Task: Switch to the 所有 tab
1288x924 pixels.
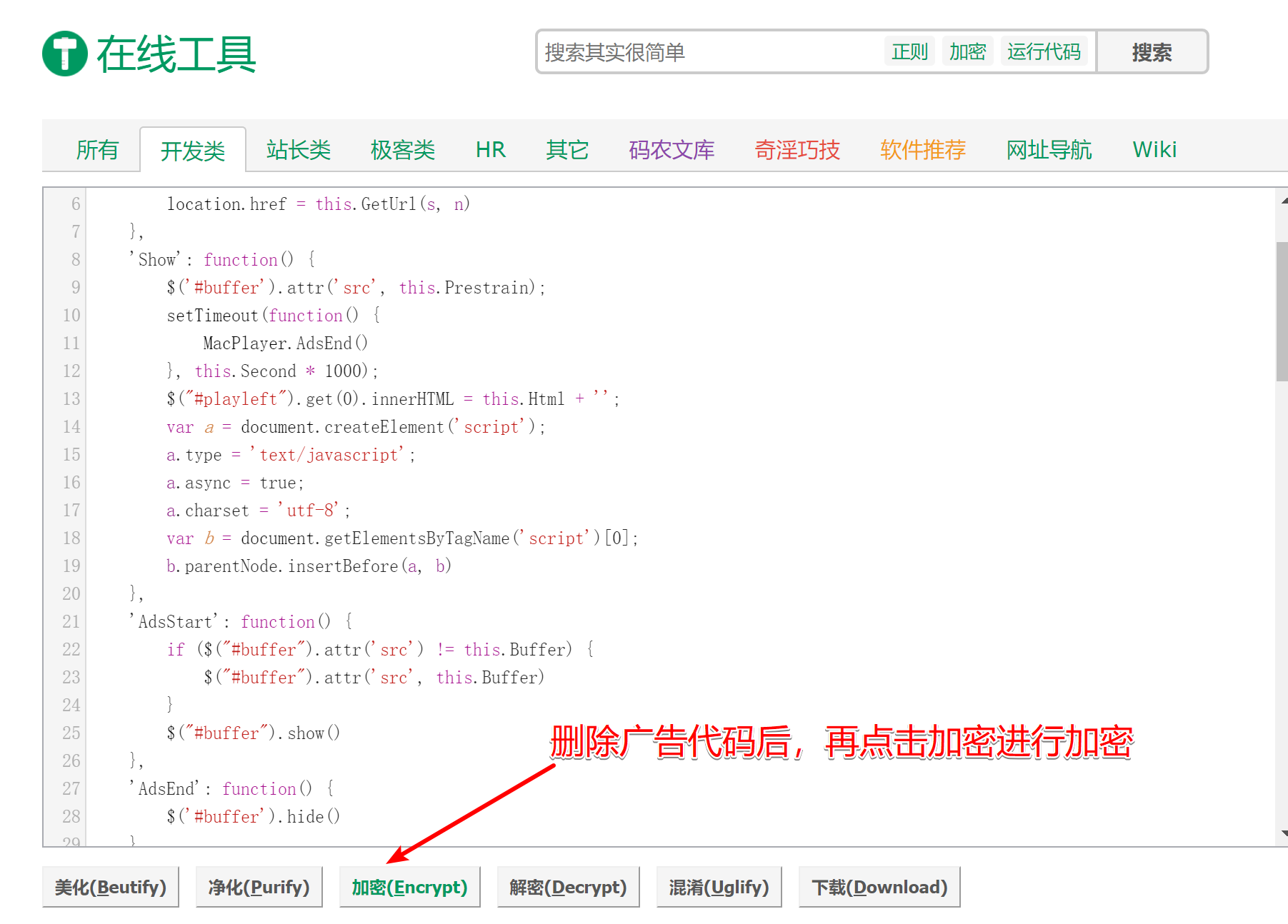Action: coord(98,149)
